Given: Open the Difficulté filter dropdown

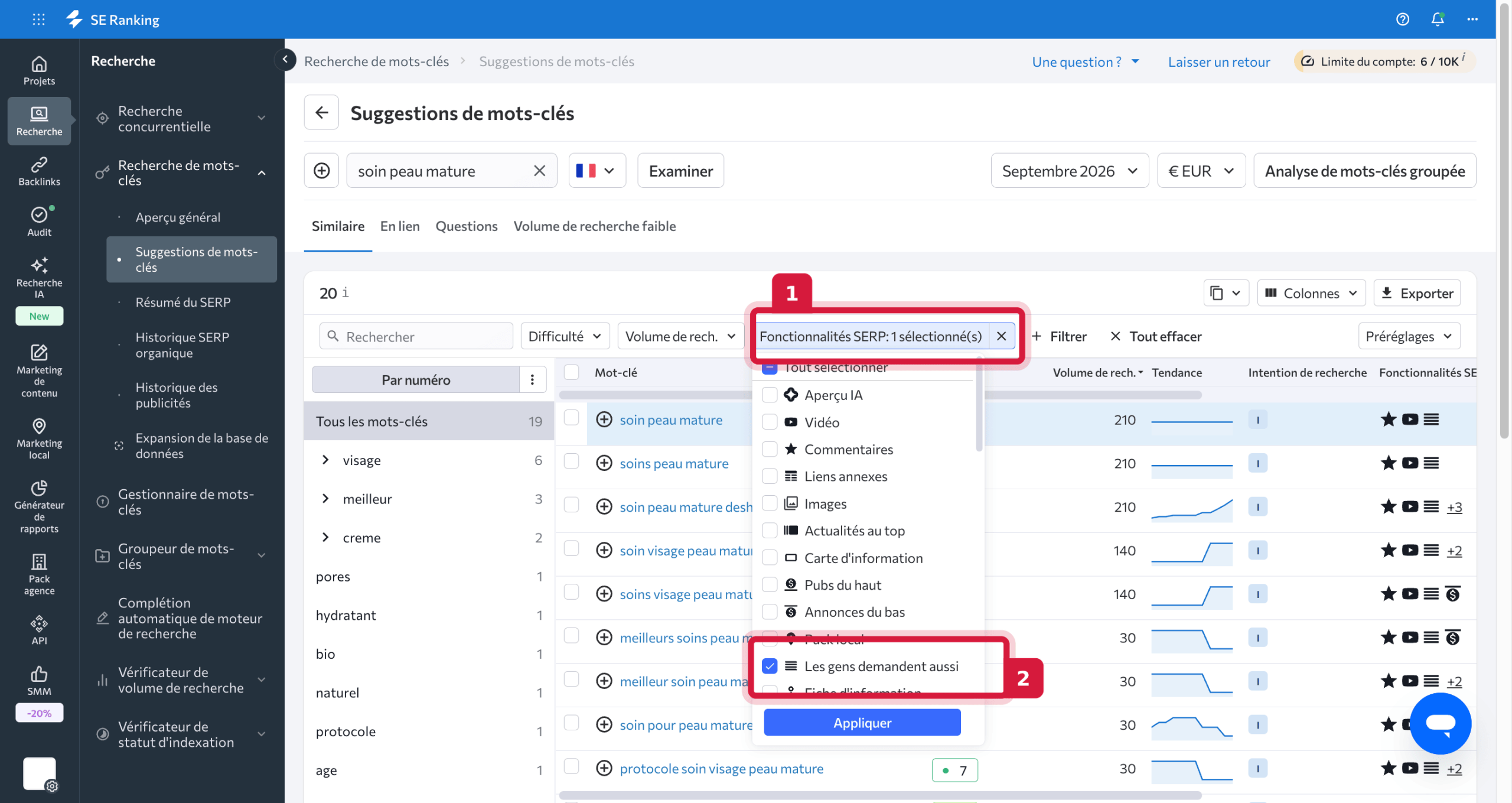Looking at the screenshot, I should [565, 336].
